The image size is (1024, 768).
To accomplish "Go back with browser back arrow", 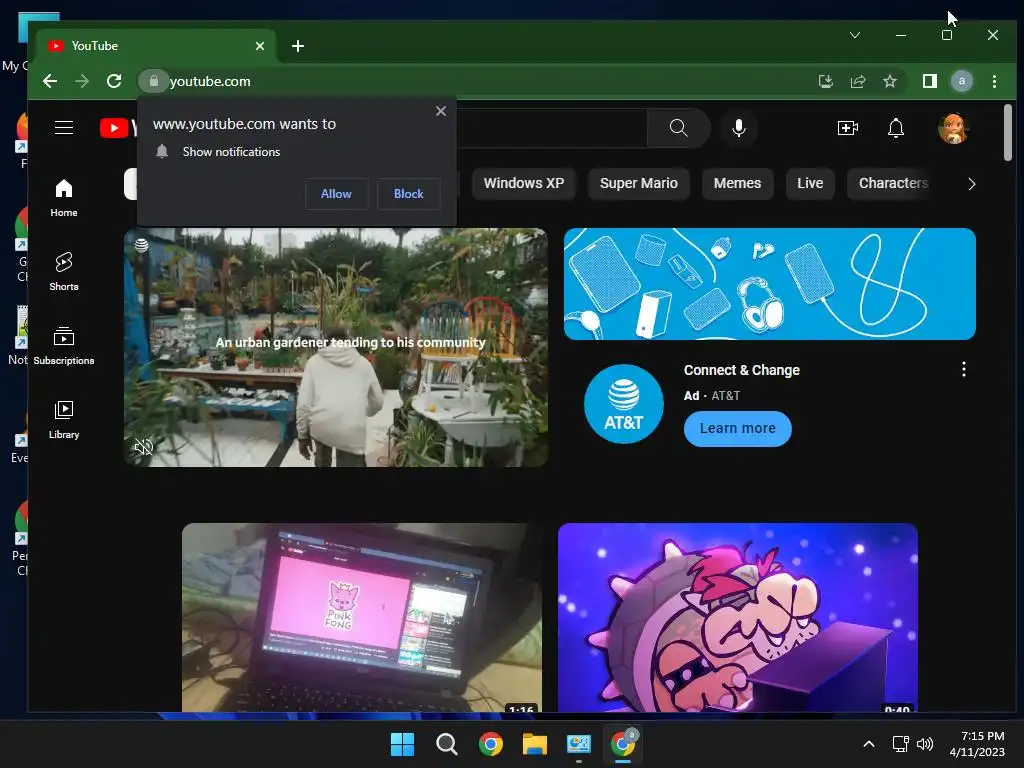I will pyautogui.click(x=50, y=81).
